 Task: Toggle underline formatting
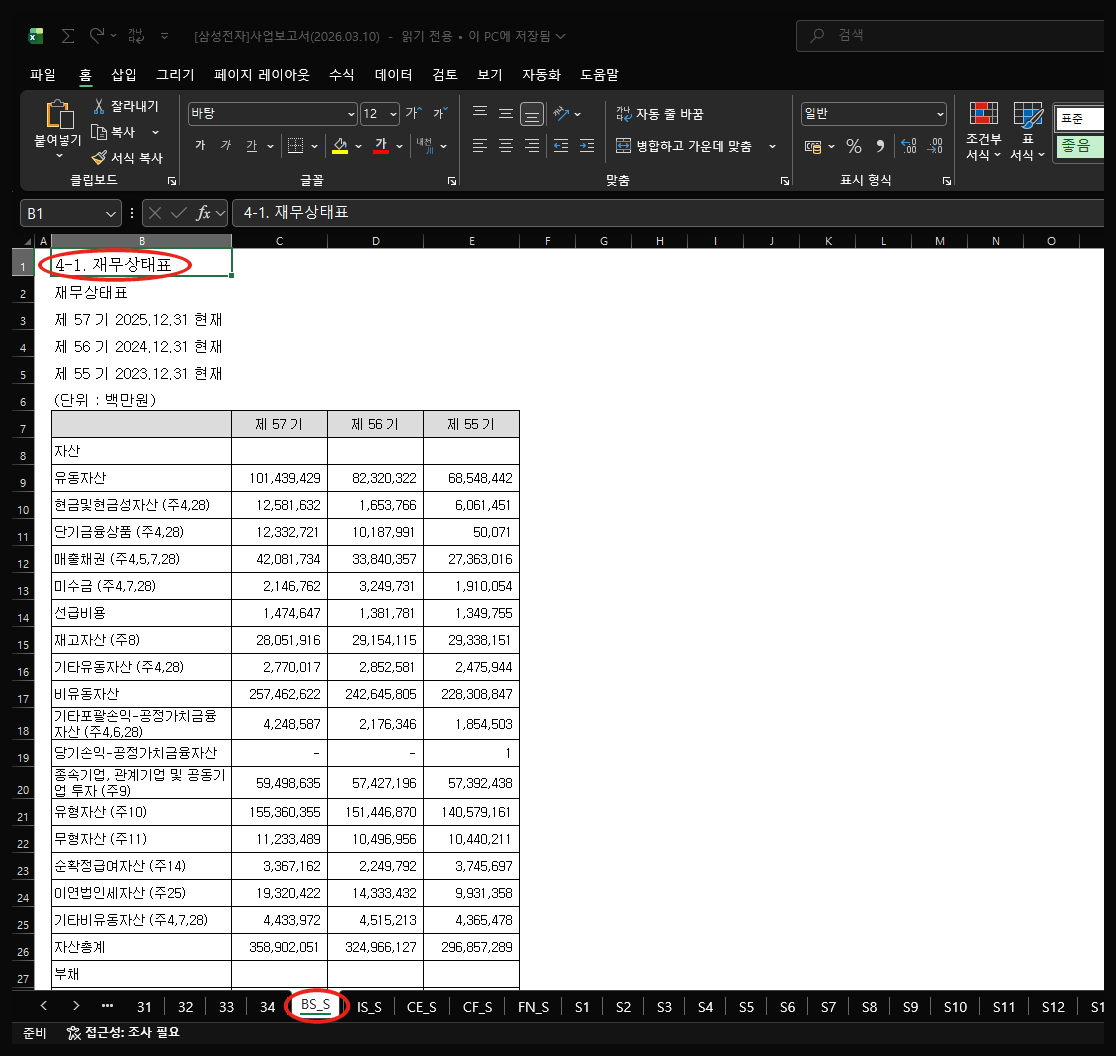[x=251, y=146]
